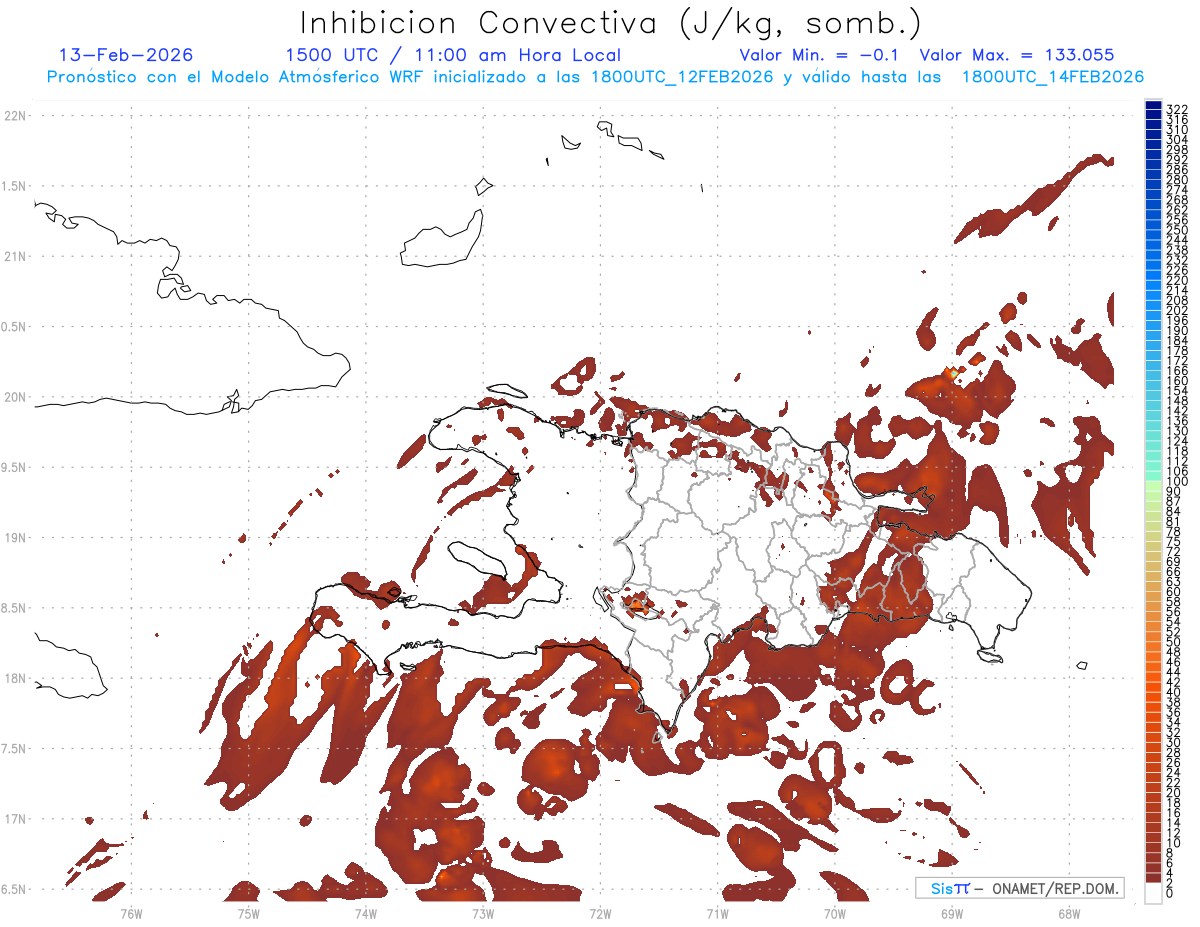This screenshot has width=1200, height=927.
Task: Click the '68W' longitude axis label
Action: [1069, 912]
